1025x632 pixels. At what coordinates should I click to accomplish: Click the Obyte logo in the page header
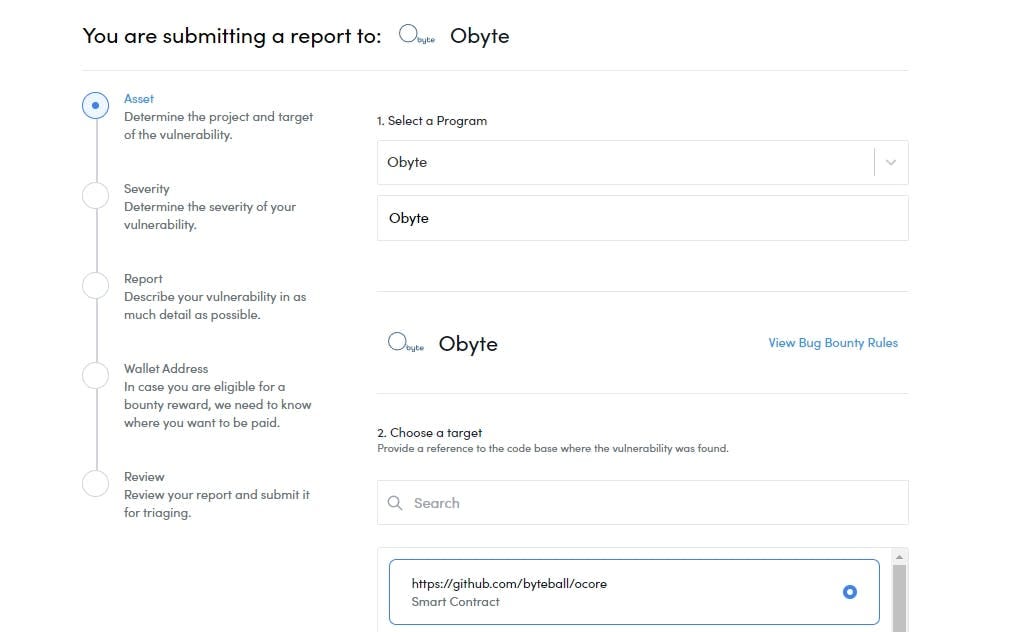coord(416,34)
